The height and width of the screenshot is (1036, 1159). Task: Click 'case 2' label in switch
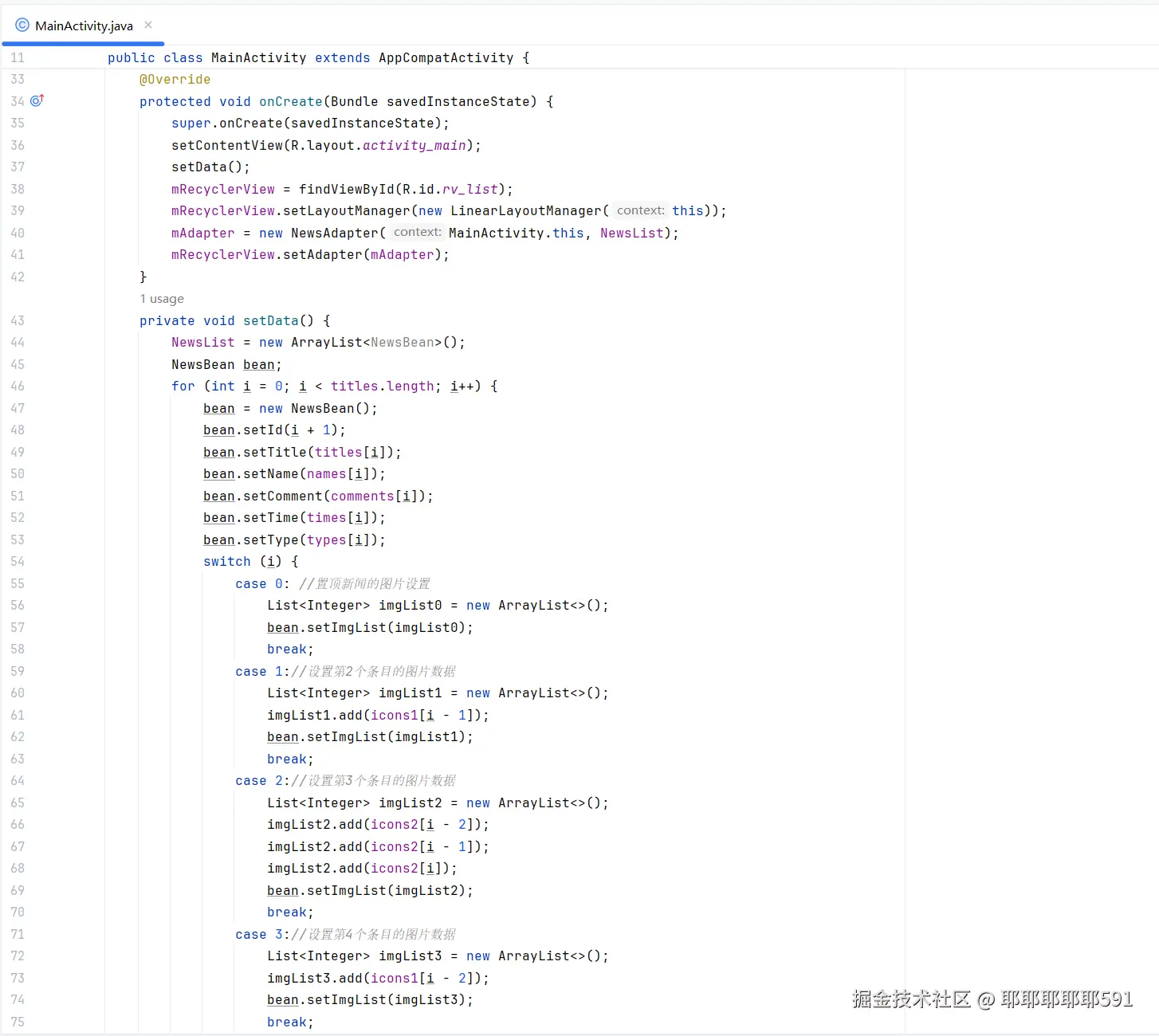click(x=259, y=780)
